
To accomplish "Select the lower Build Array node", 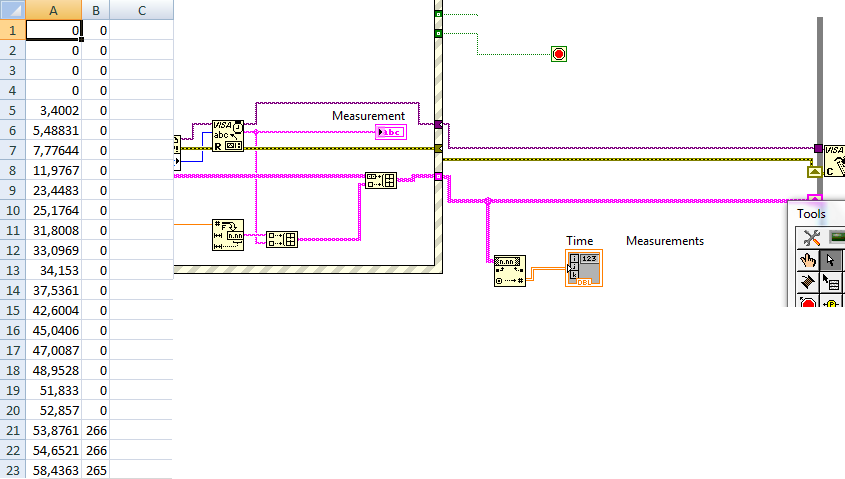I will [282, 239].
